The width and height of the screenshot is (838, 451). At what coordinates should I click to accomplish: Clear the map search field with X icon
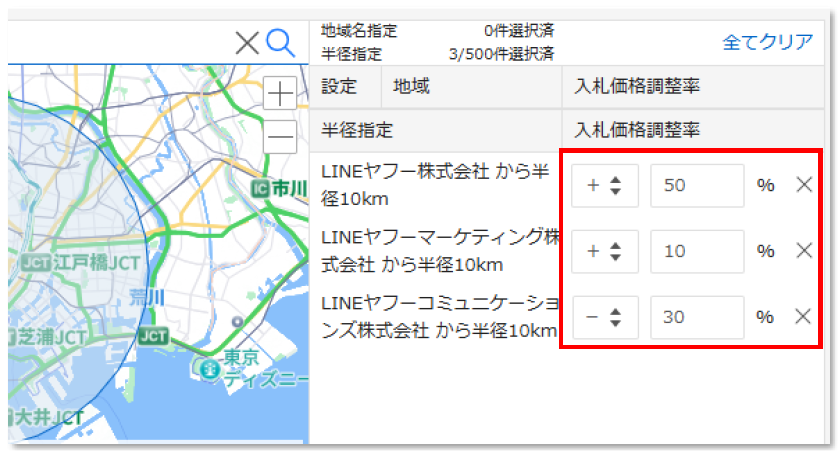click(x=247, y=43)
